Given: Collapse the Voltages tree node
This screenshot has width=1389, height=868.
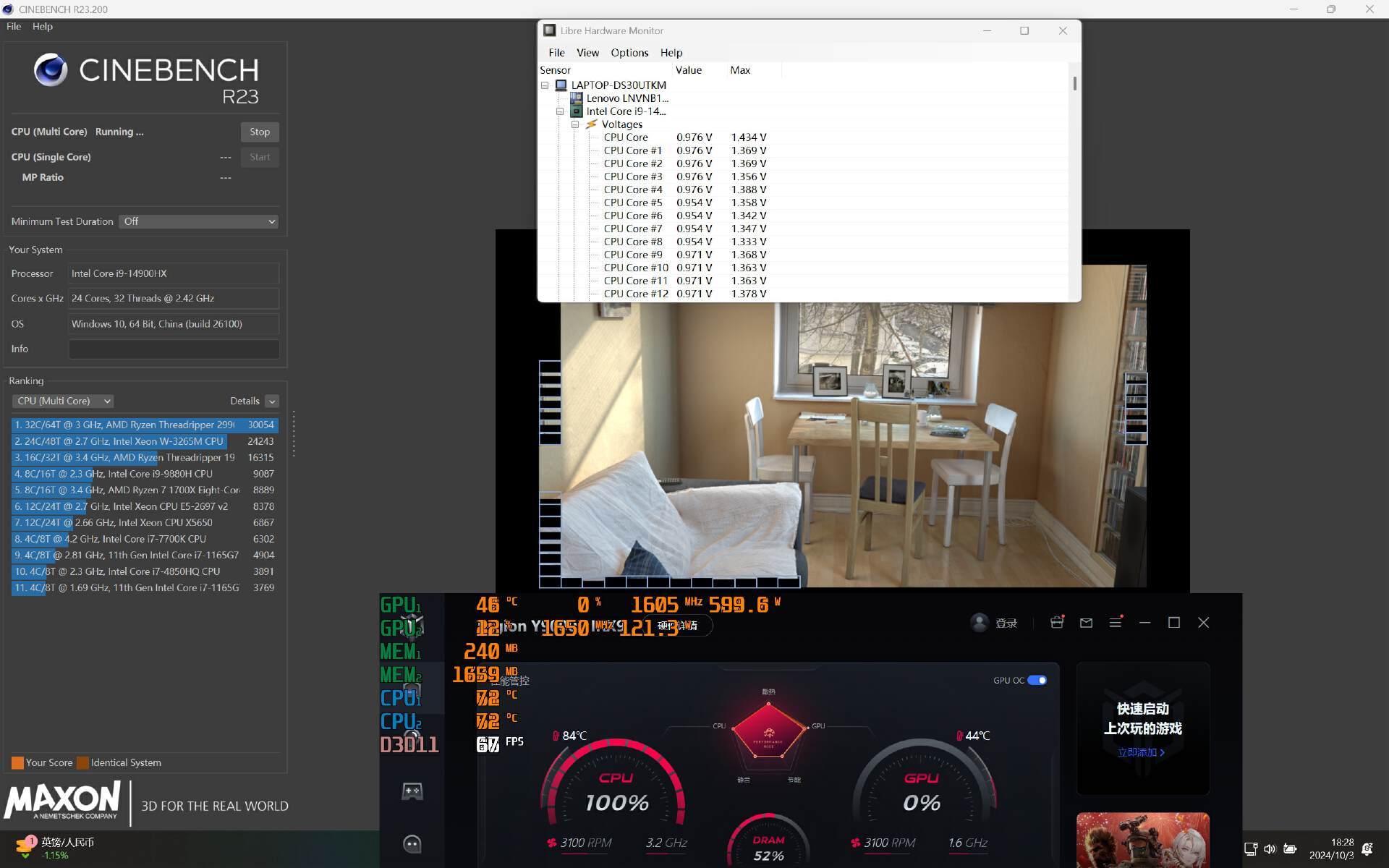Looking at the screenshot, I should pos(575,124).
